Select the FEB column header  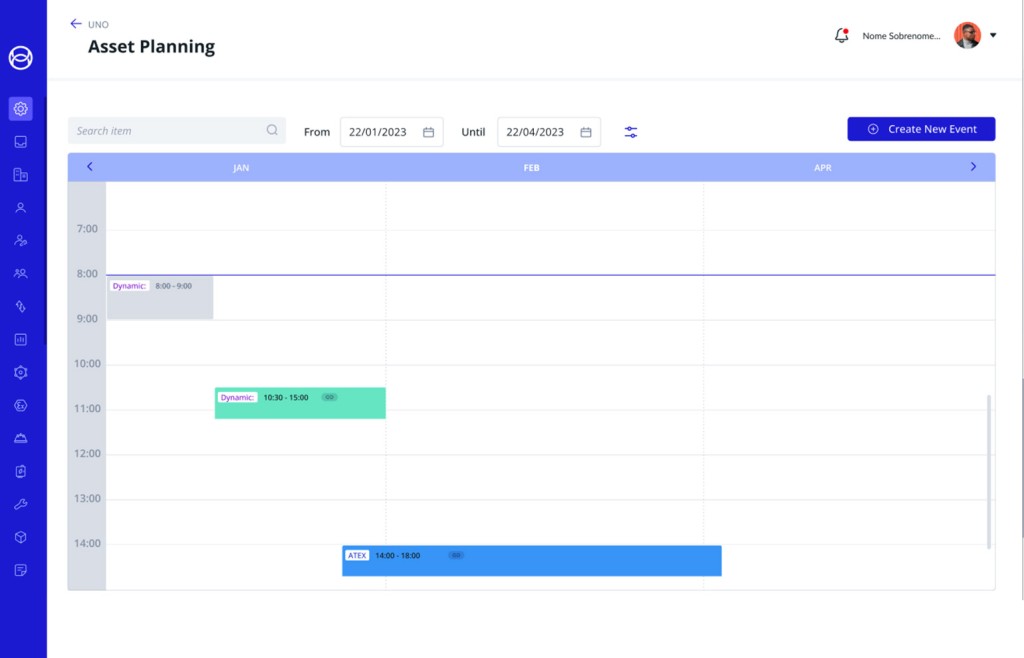click(531, 168)
